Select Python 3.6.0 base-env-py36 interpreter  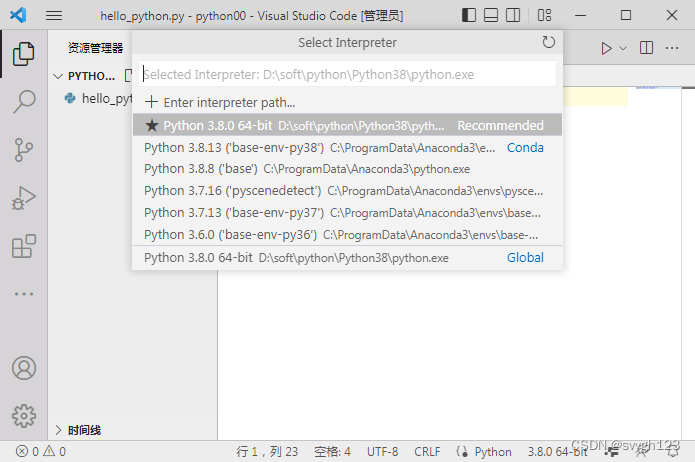[x=348, y=234]
